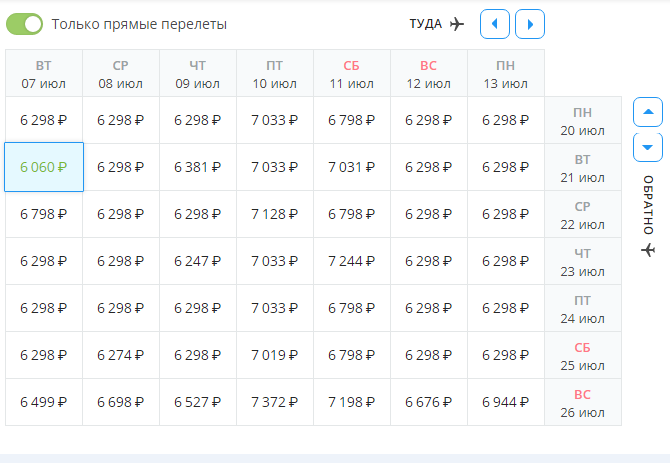The height and width of the screenshot is (463, 670).
Task: Select ВТ 07 июл departure column
Action: [44, 74]
